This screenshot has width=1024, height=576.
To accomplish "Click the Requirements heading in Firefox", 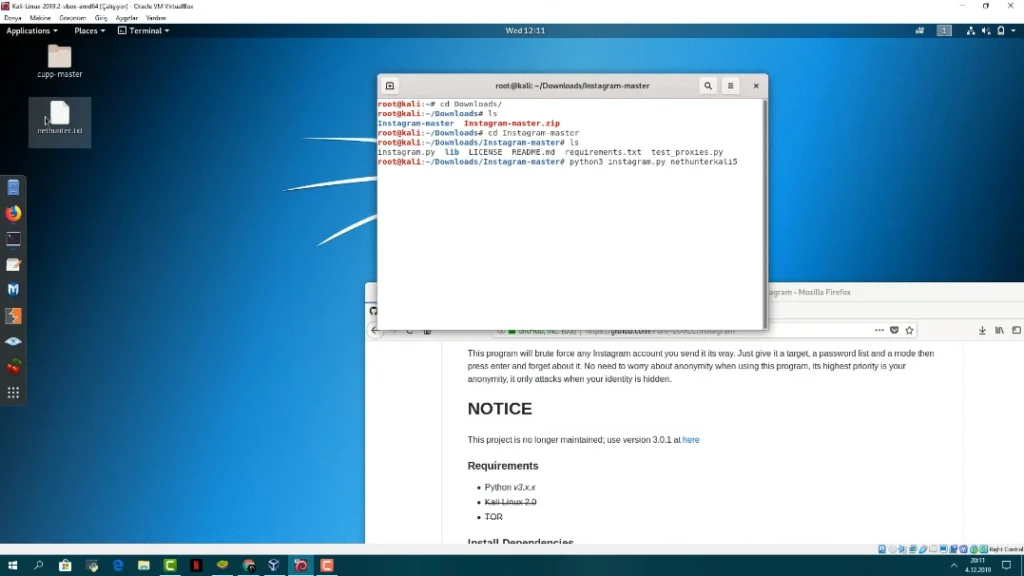I will [503, 466].
